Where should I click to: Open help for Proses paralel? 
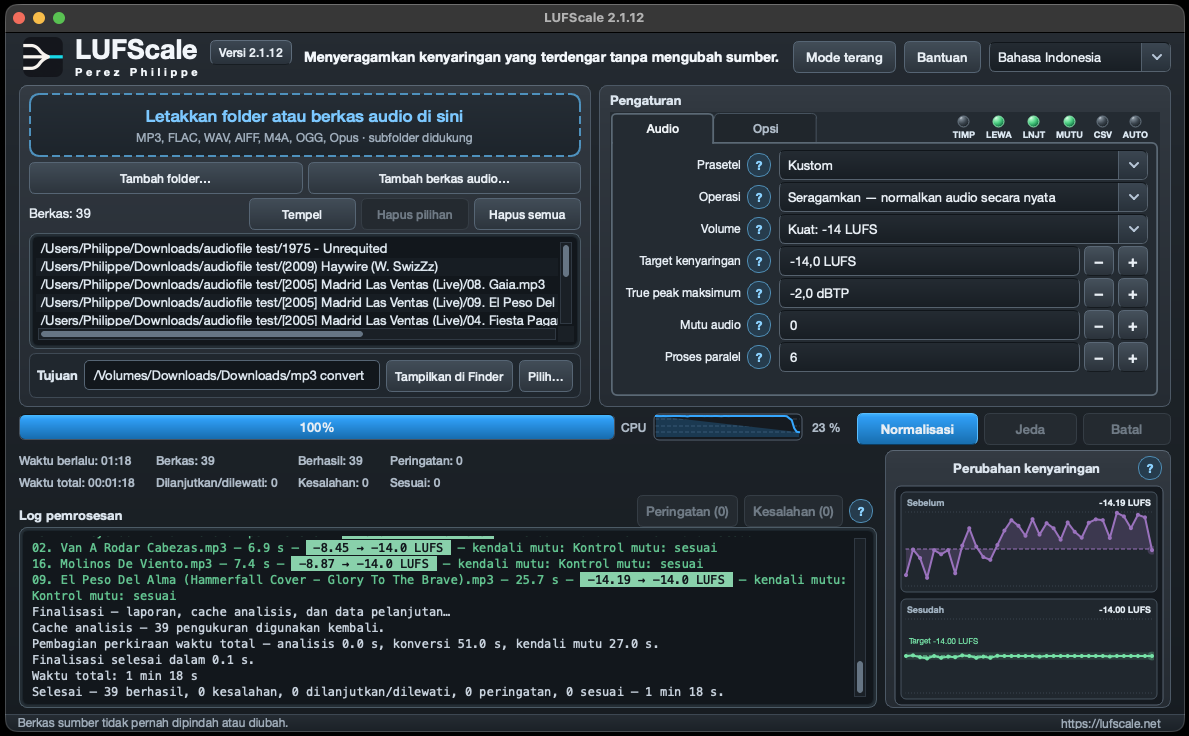(x=758, y=357)
